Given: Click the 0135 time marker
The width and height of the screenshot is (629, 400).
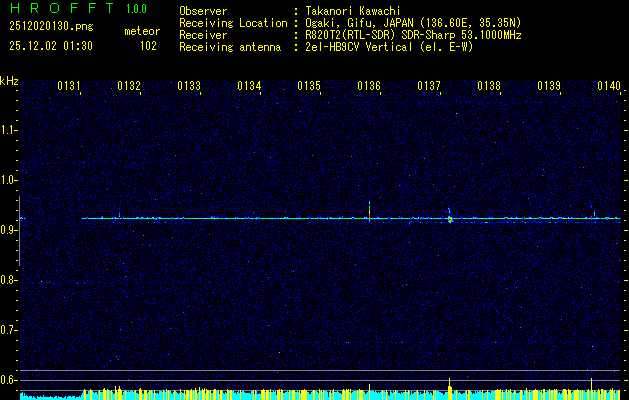Looking at the screenshot, I should pos(309,86).
